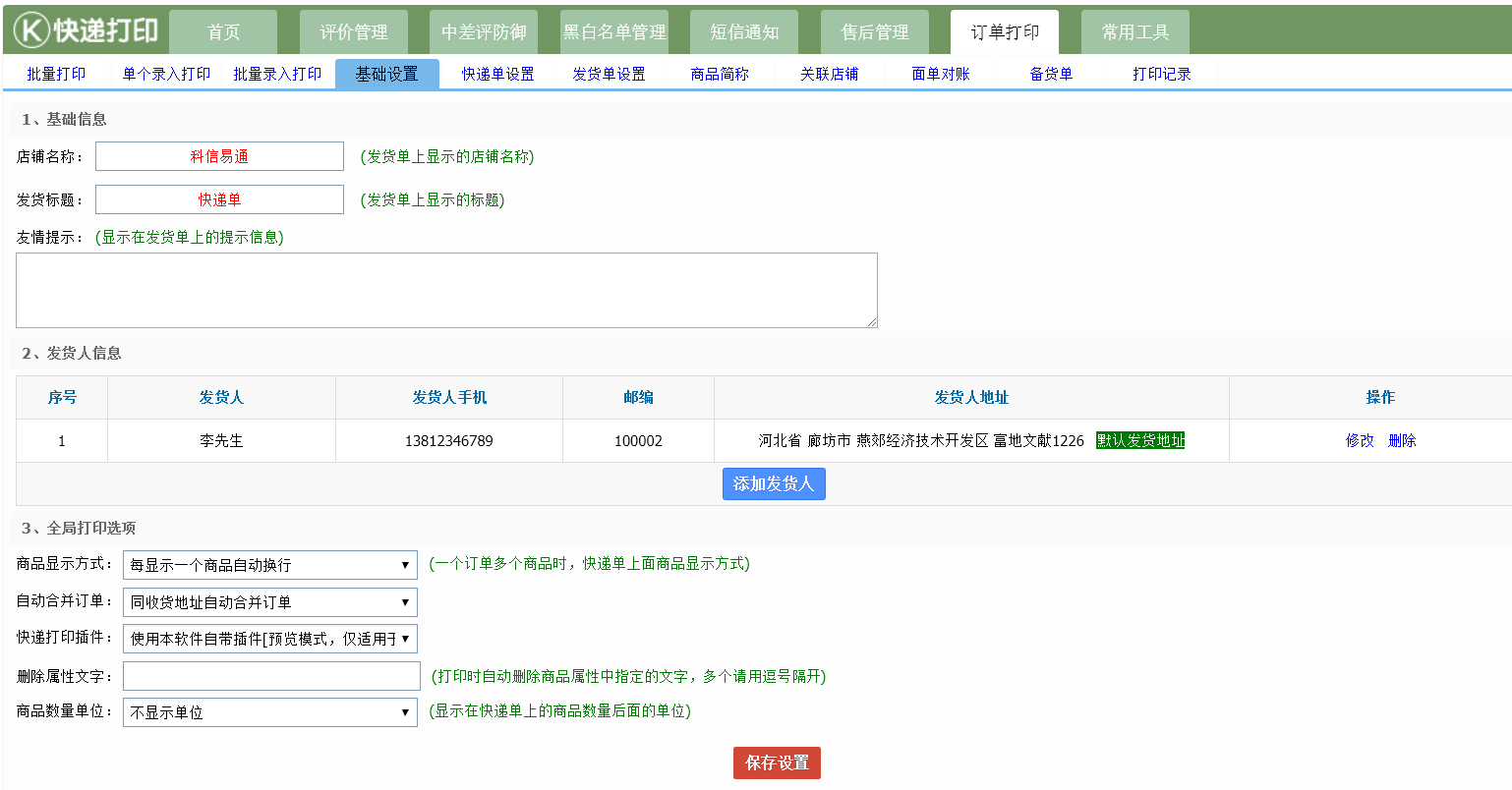
Task: Click 删除 link for 李先生
Action: [1402, 440]
